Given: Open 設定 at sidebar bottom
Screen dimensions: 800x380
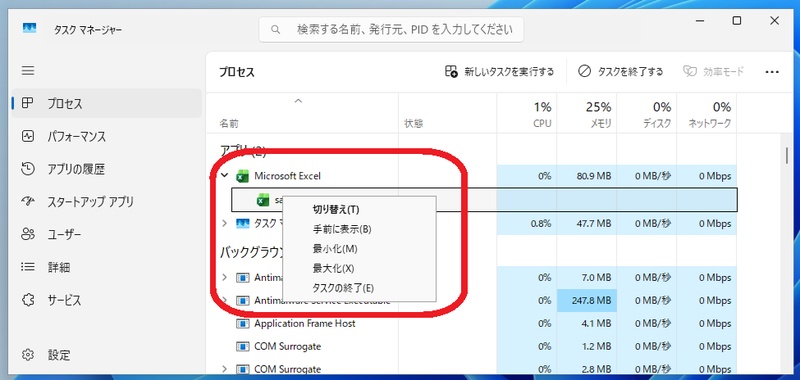Looking at the screenshot, I should pyautogui.click(x=107, y=354).
